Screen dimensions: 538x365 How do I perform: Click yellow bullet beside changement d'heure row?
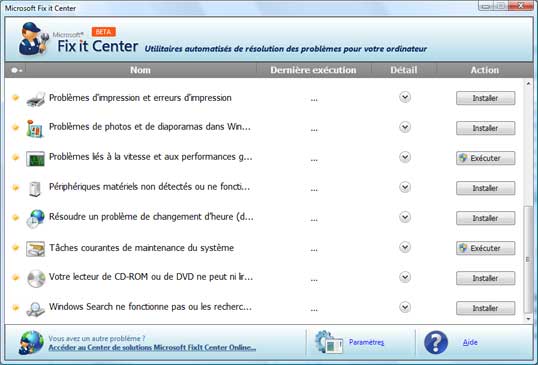pos(15,217)
